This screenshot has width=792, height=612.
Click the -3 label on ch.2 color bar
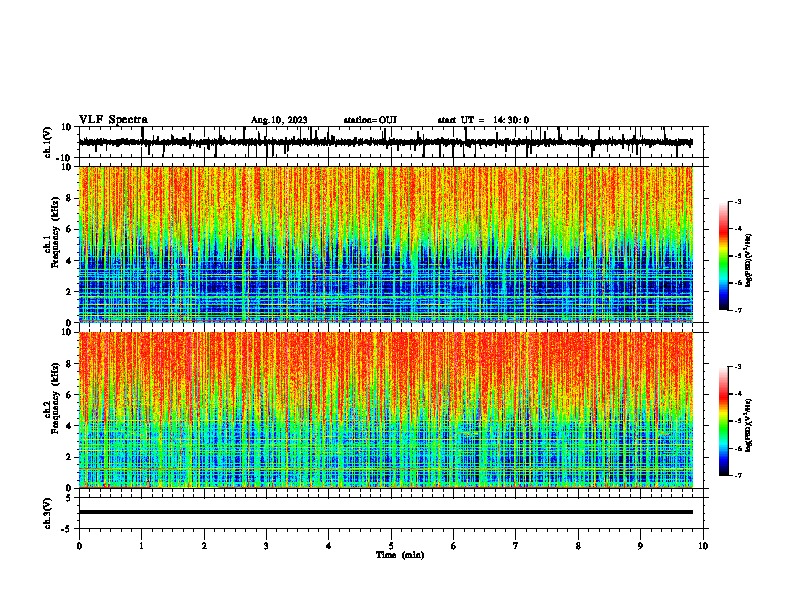coord(738,367)
